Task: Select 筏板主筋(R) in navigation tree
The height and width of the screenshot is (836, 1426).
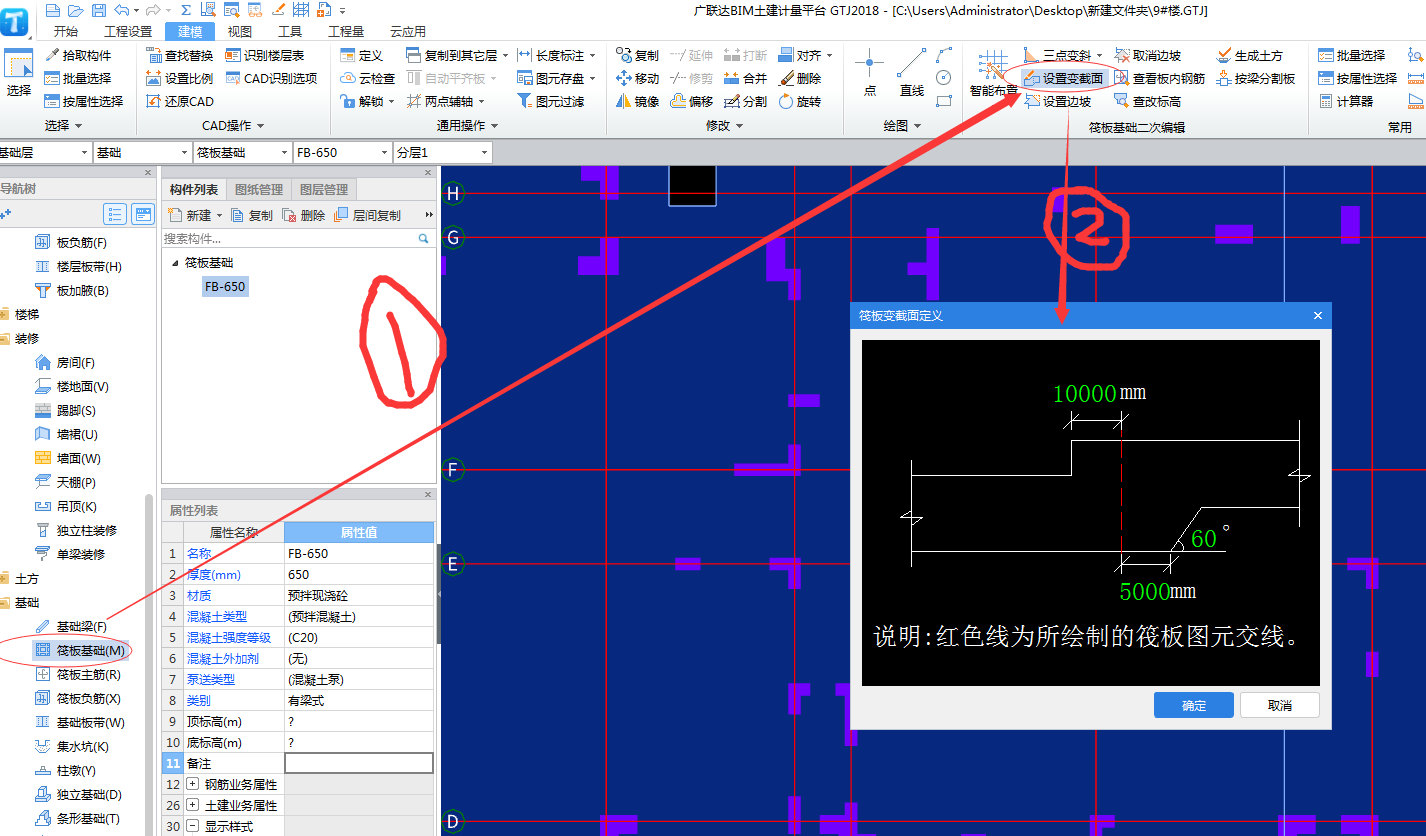Action: tap(78, 675)
